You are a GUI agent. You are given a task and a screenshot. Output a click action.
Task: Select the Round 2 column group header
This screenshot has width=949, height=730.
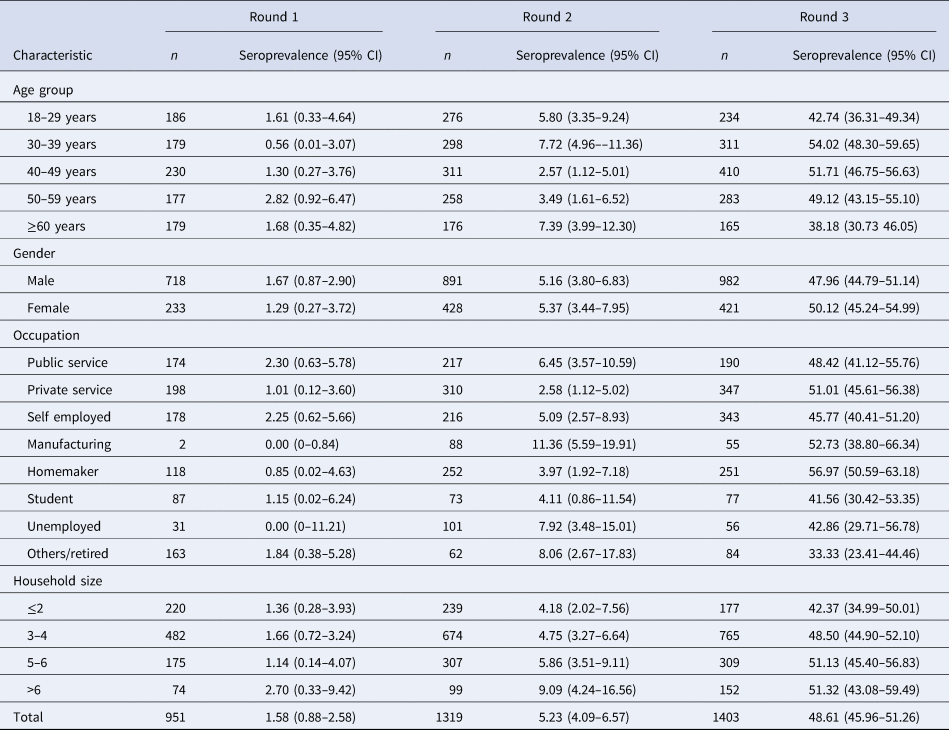pyautogui.click(x=546, y=17)
